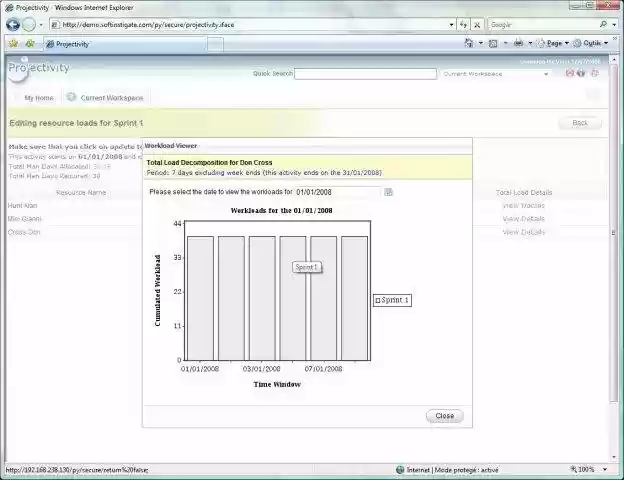Click the first workload bar for 01/01/2008

[x=201, y=299]
